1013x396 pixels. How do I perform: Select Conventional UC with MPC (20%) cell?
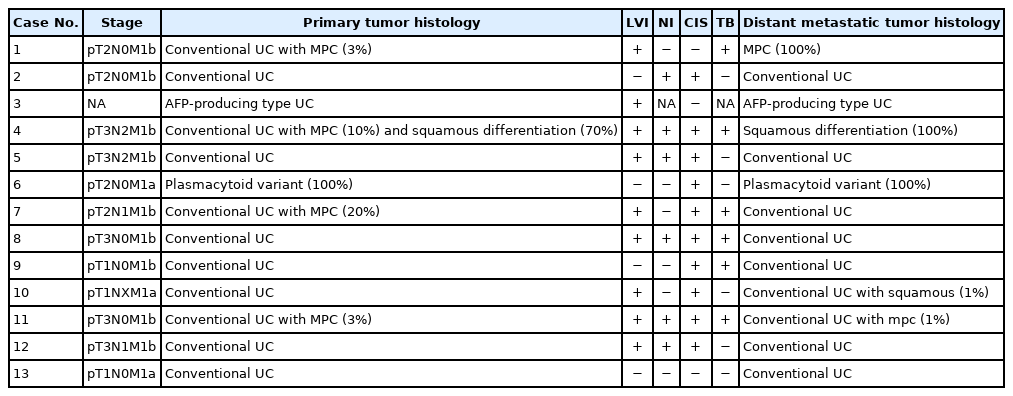pyautogui.click(x=392, y=212)
